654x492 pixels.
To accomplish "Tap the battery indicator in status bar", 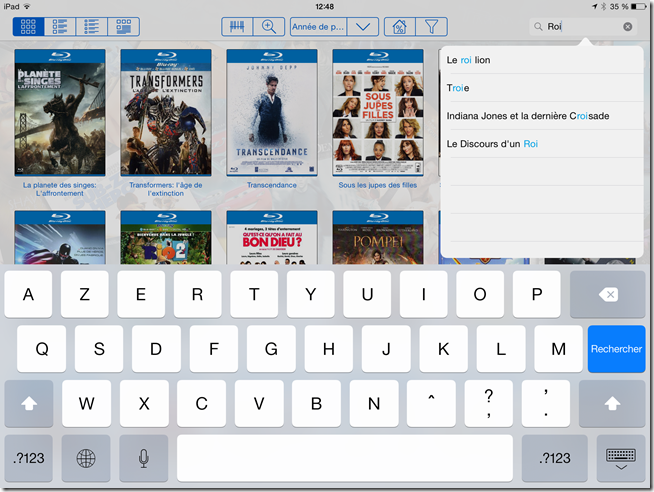I will click(638, 7).
